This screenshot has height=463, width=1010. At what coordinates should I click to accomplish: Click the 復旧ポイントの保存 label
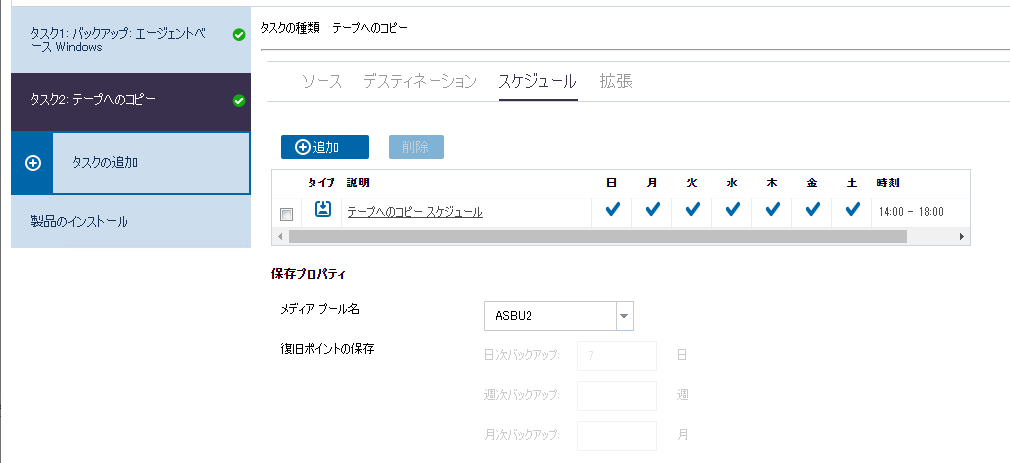pos(327,350)
